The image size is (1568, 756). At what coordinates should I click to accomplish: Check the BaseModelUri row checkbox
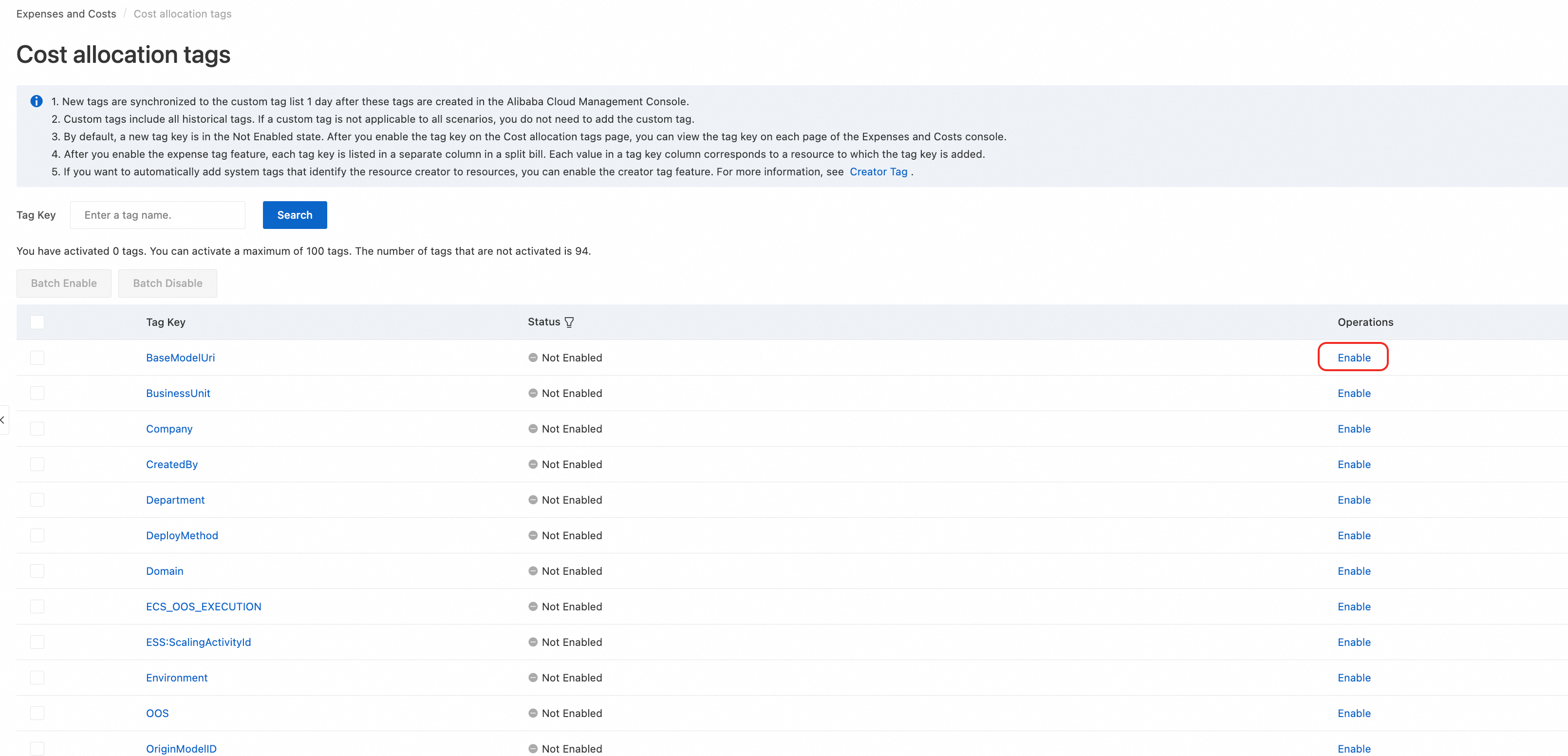(x=37, y=358)
